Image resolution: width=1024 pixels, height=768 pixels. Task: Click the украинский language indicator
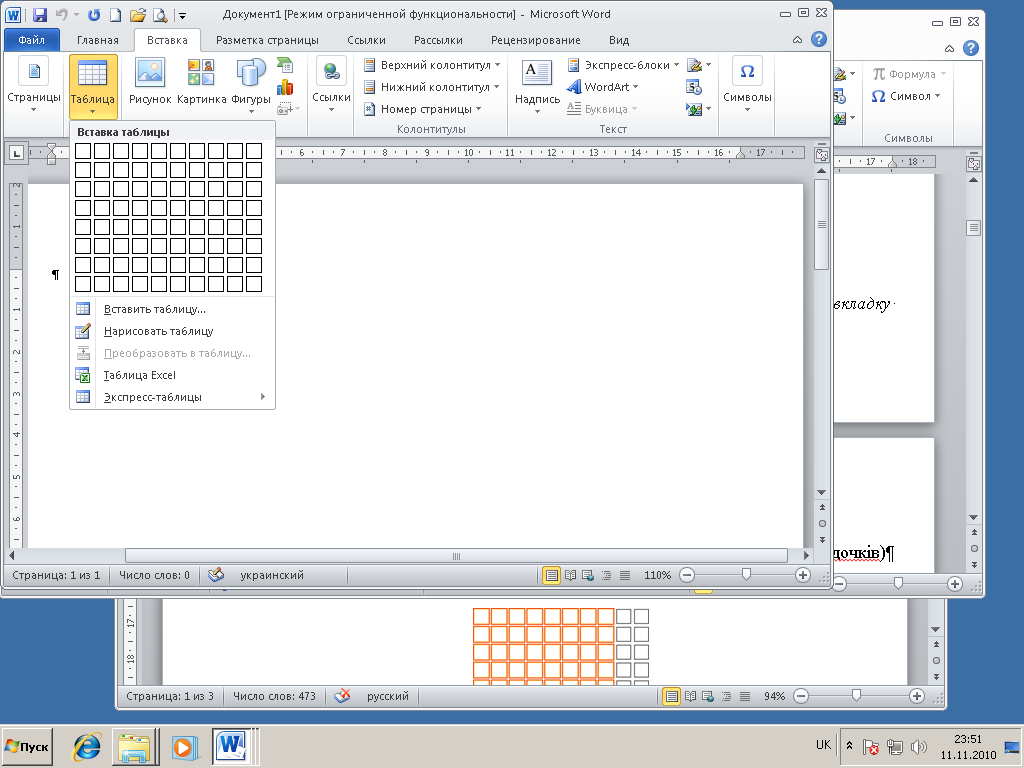coord(272,575)
